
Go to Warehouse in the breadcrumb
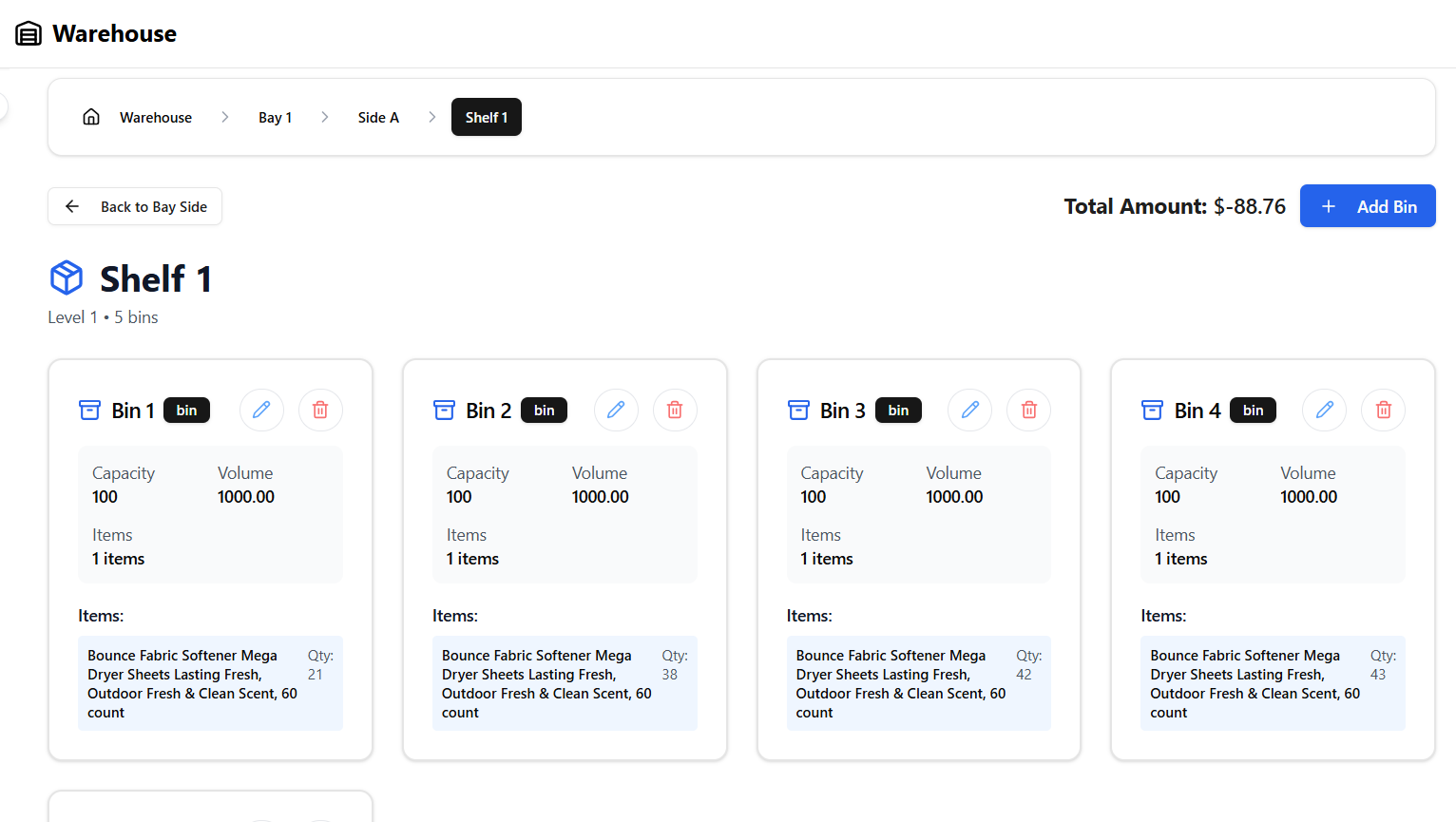pyautogui.click(x=156, y=118)
